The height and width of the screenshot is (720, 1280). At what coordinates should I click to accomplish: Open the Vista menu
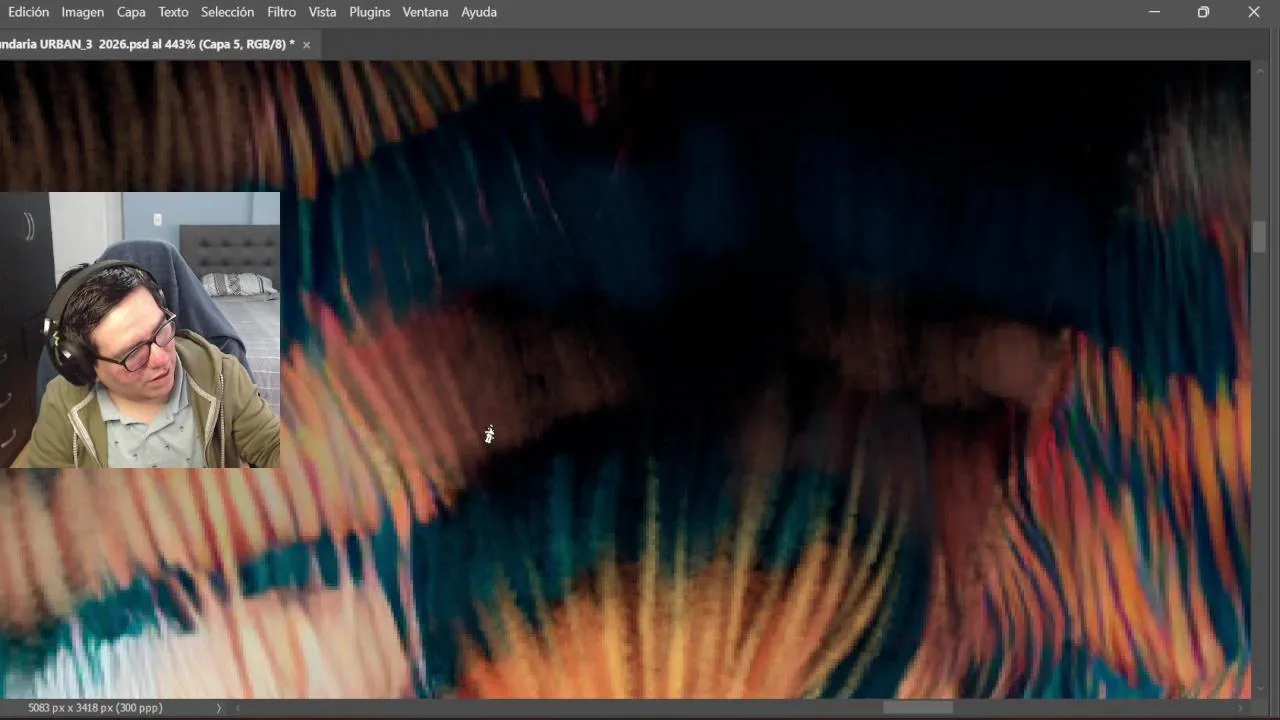tap(322, 12)
